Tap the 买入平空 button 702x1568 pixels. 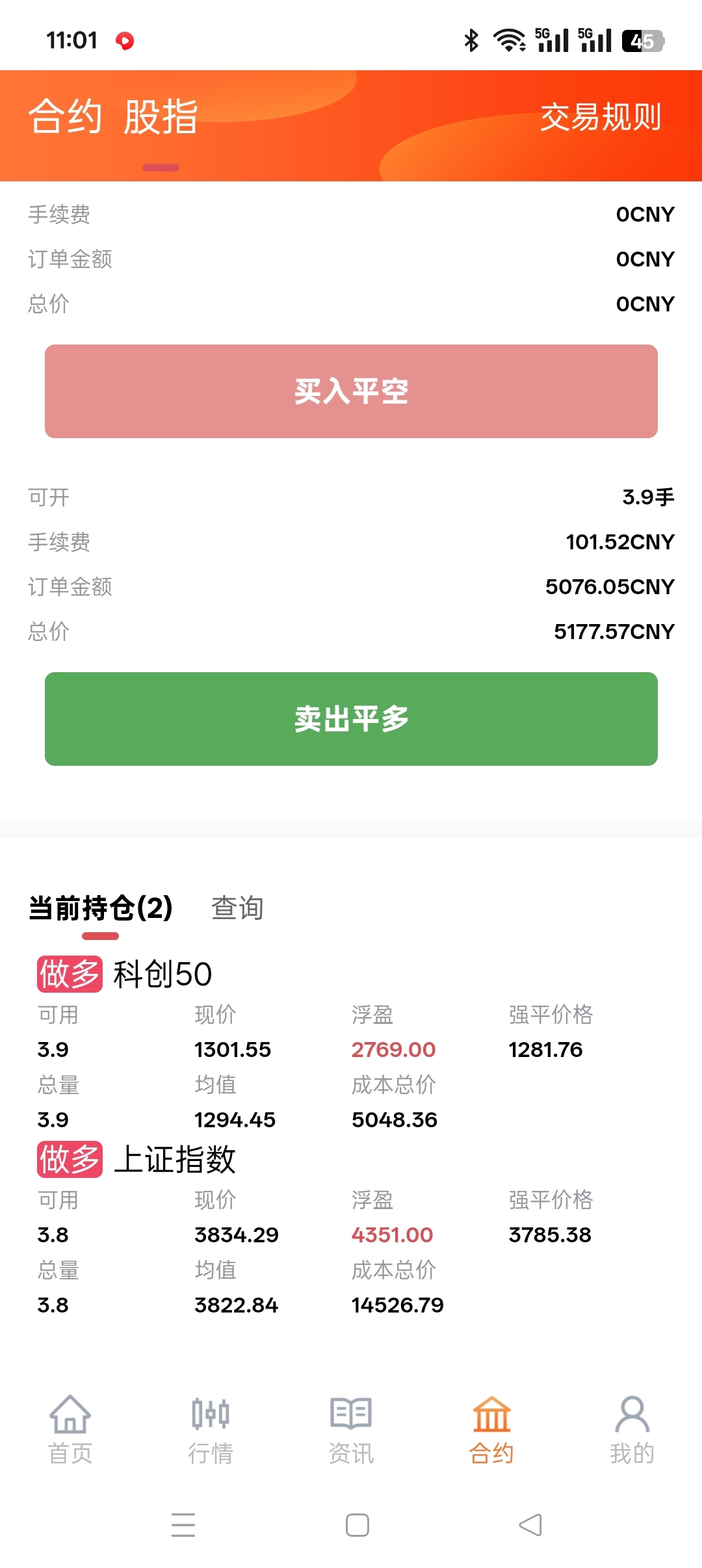pos(351,391)
